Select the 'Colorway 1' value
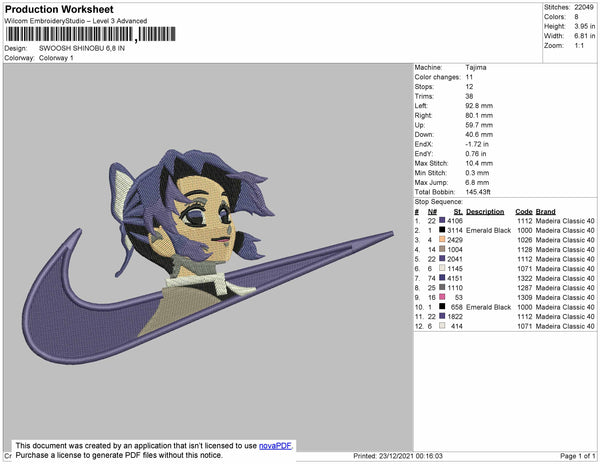 tap(56, 58)
